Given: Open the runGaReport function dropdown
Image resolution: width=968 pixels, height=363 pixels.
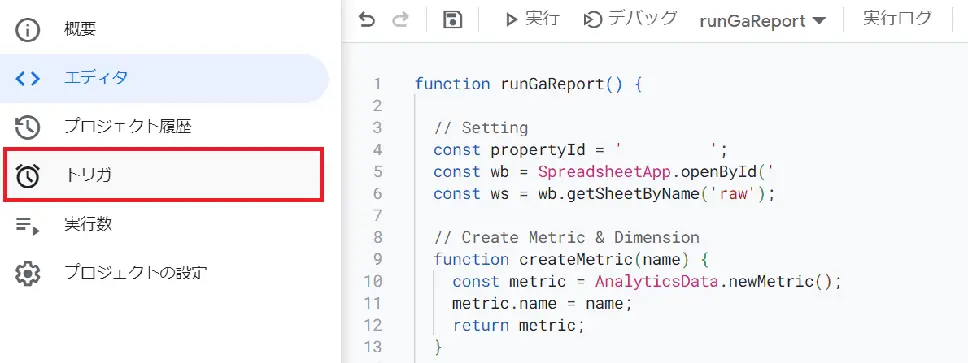Looking at the screenshot, I should point(762,21).
